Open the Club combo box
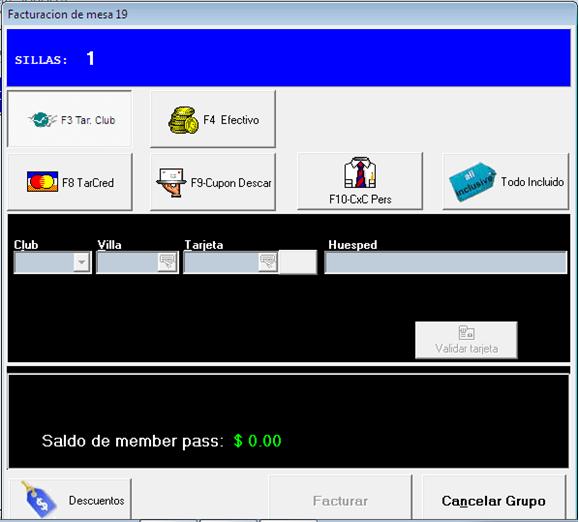 [x=52, y=262]
